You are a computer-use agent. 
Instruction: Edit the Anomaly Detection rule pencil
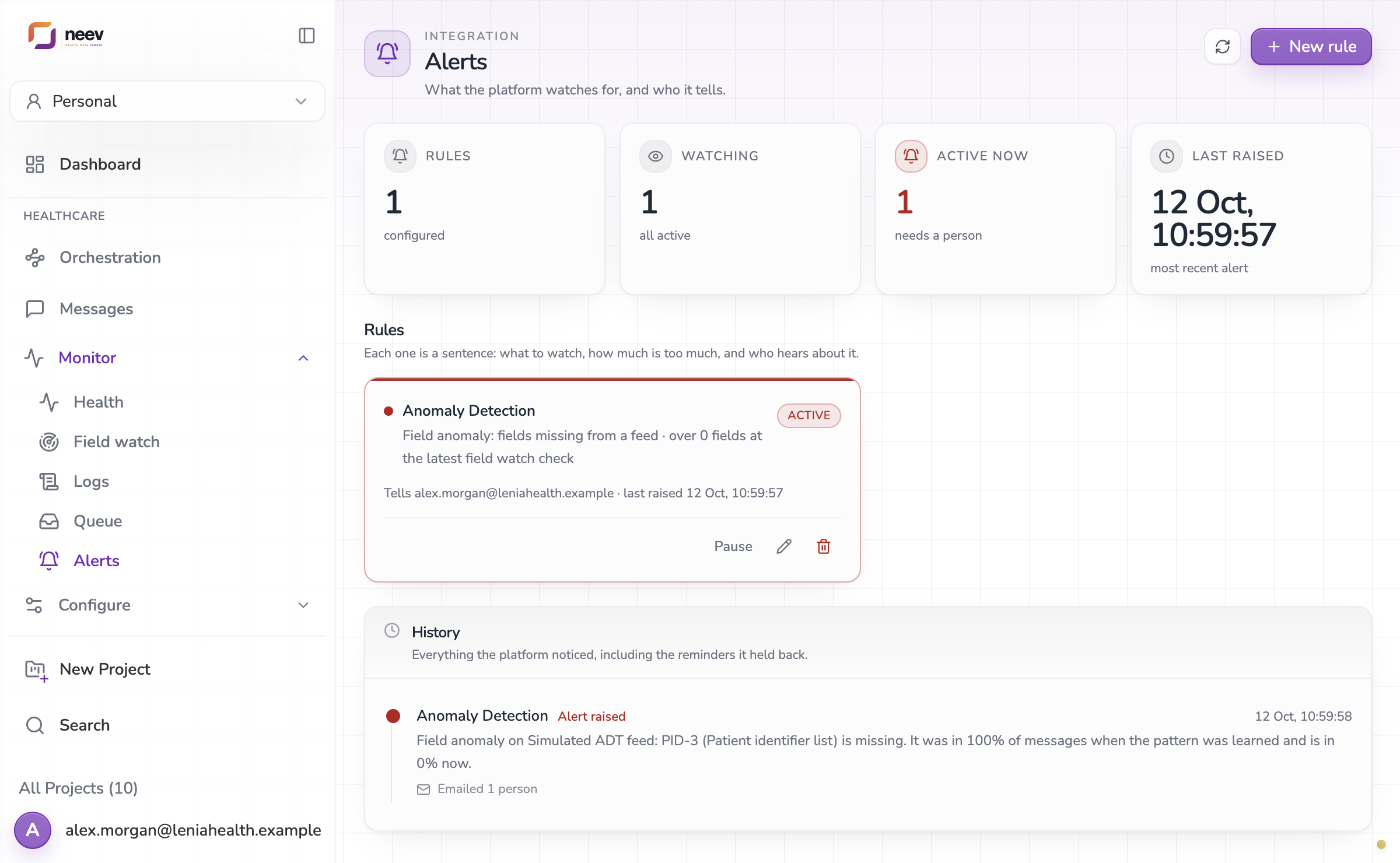784,547
